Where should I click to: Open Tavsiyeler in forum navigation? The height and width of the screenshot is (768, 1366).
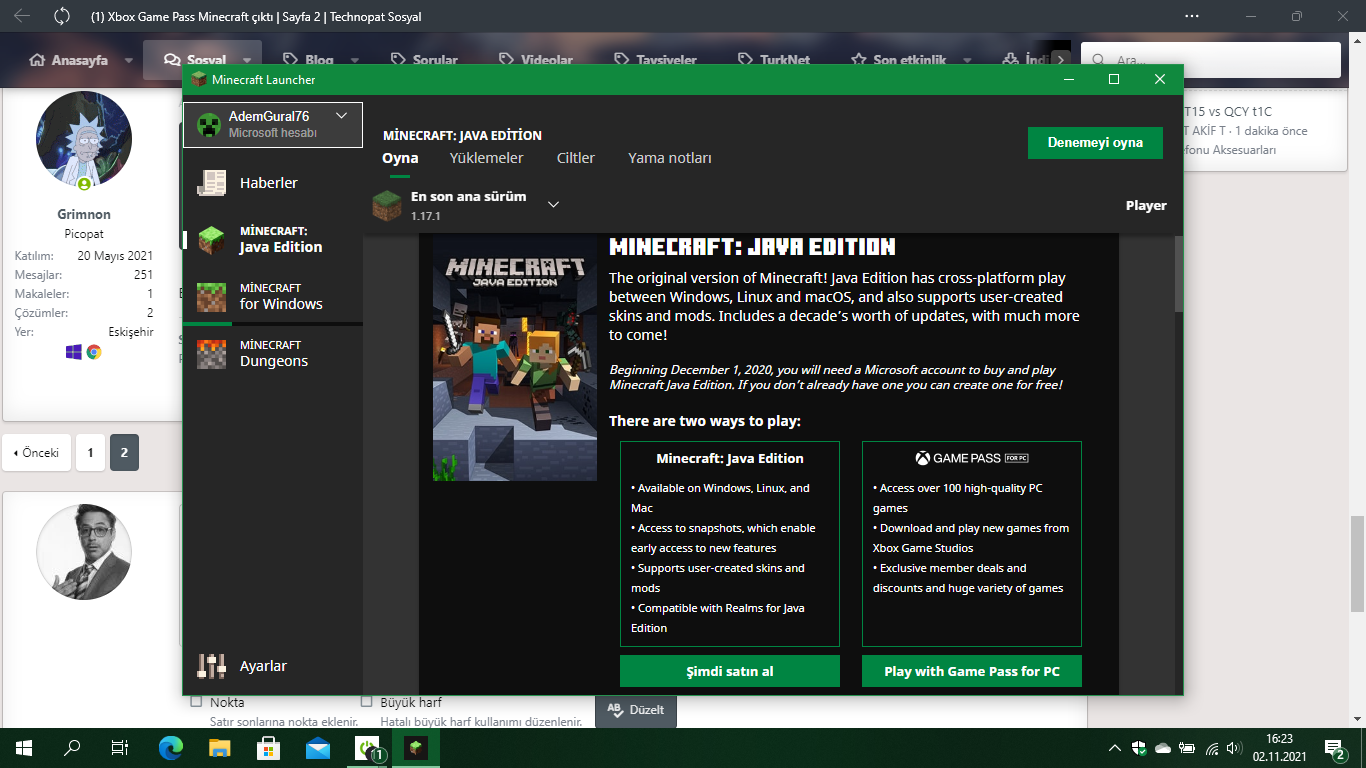tap(655, 60)
